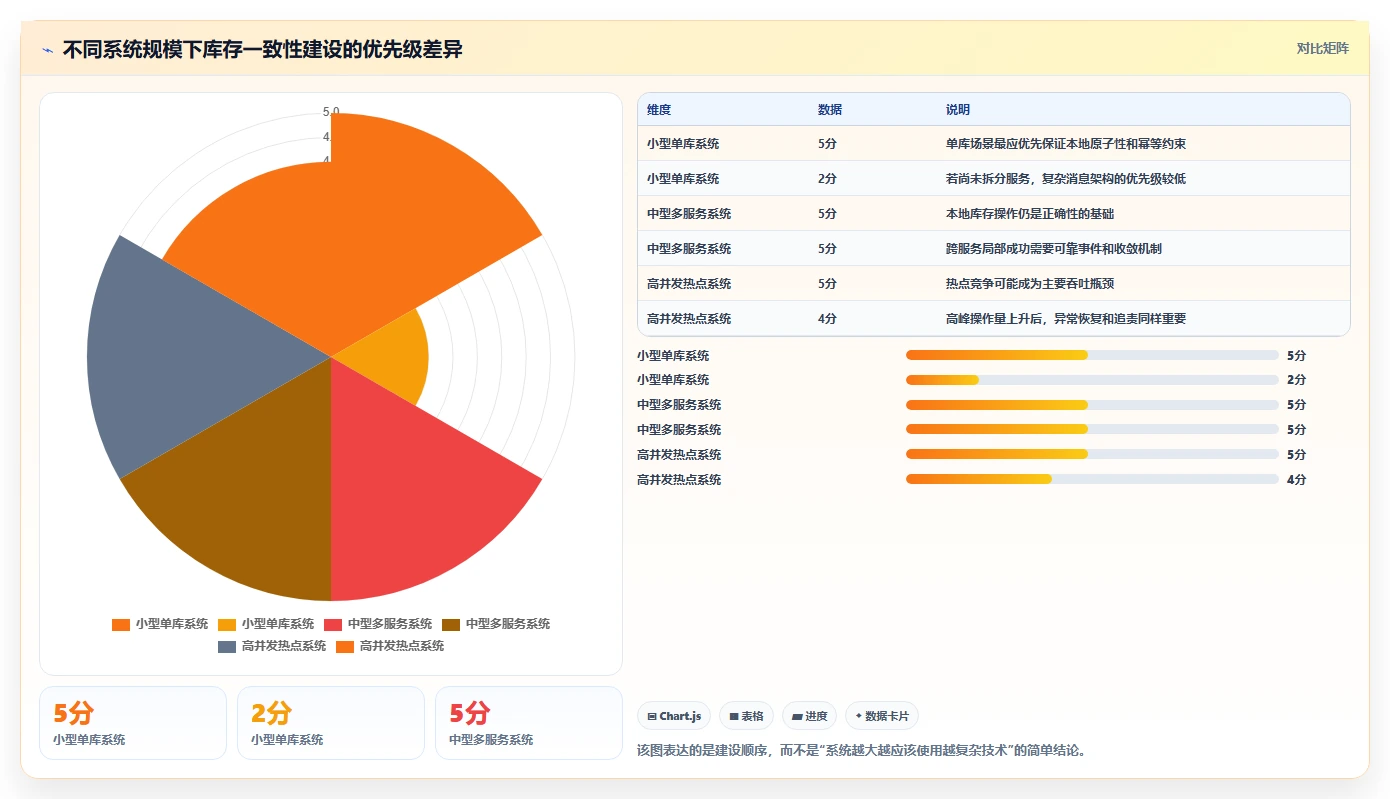This screenshot has height=799, width=1390.
Task: Toggle the red 中型多服务系统 legend swatch
Action: (x=333, y=624)
